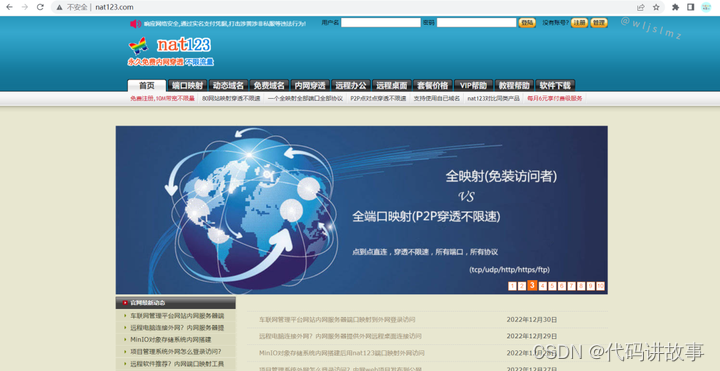Click the not-secure warning icon in address bar
The image size is (720, 371).
click(59, 7)
